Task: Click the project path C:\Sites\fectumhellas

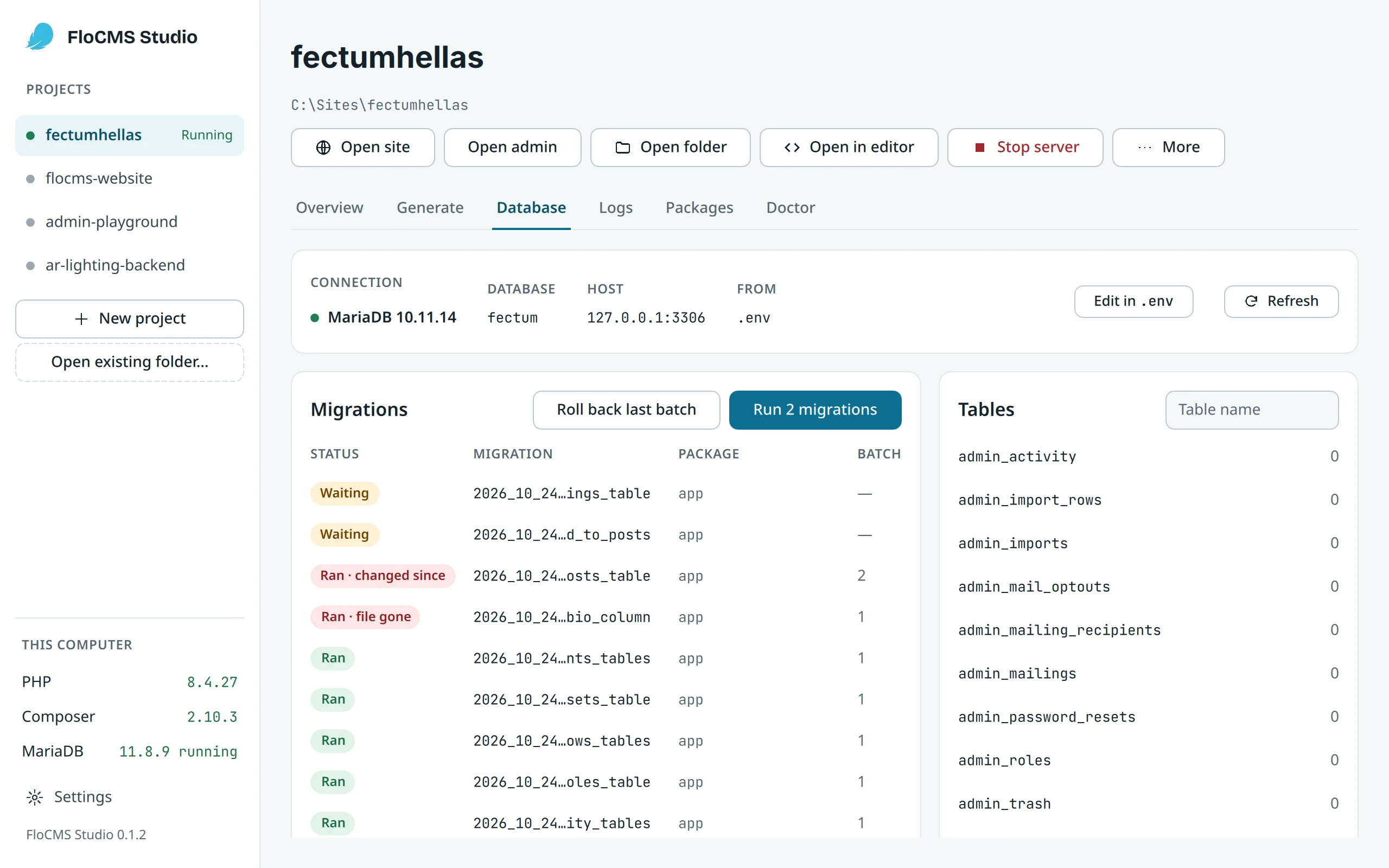Action: point(379,105)
